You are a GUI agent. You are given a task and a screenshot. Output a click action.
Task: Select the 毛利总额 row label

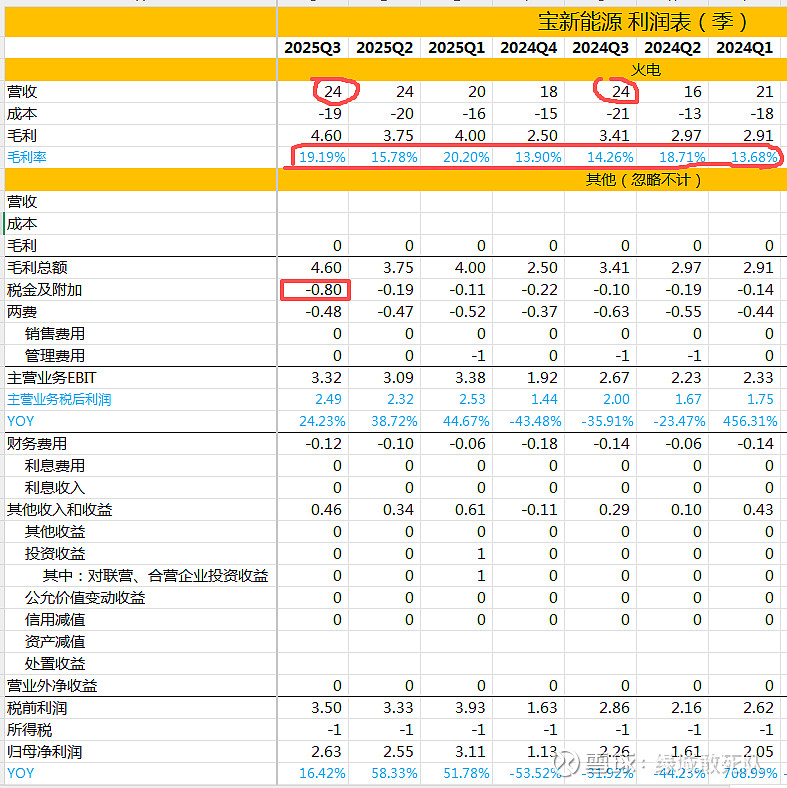click(37, 267)
